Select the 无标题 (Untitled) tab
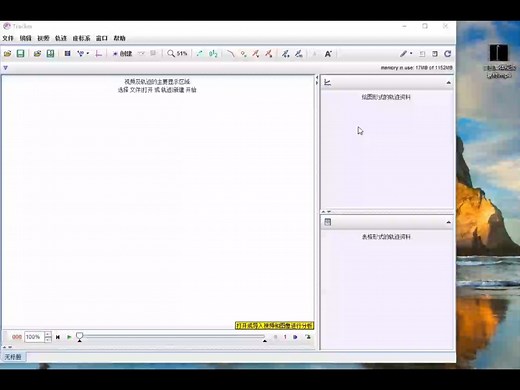520x390 pixels. [13, 357]
